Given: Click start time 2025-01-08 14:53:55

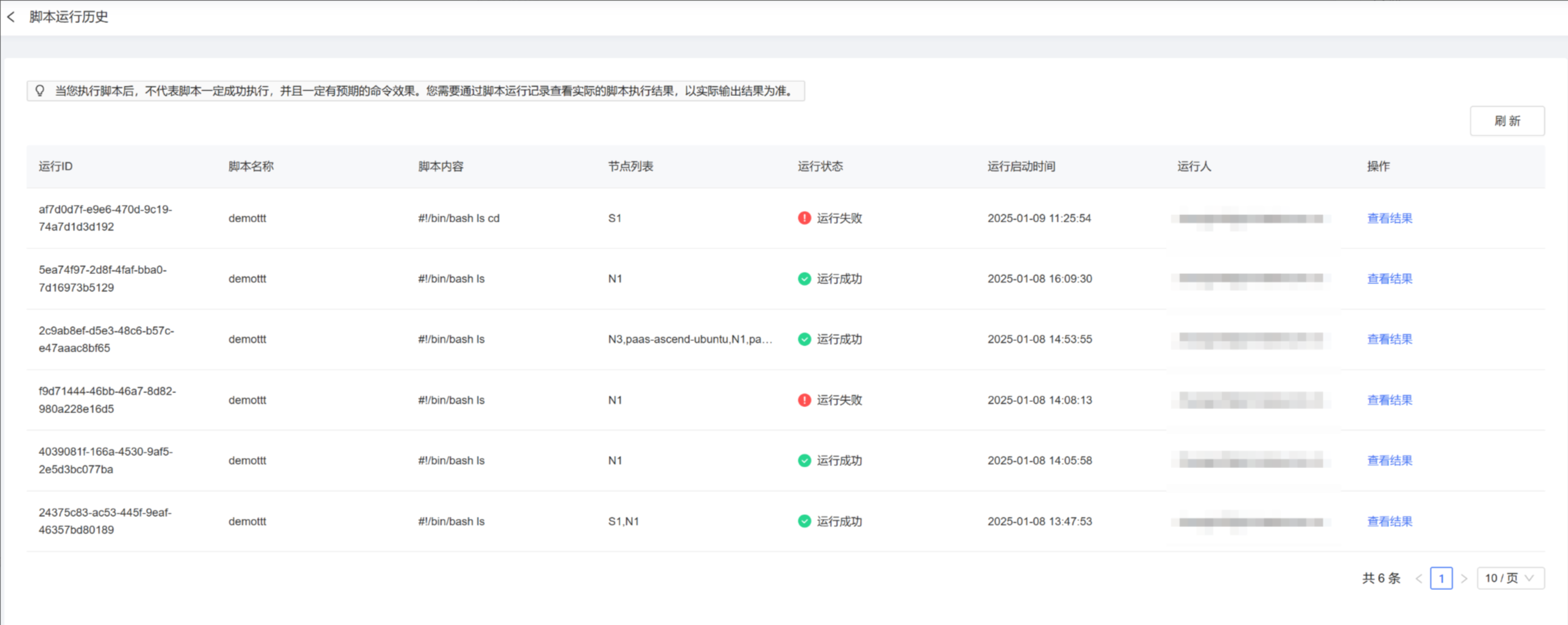Looking at the screenshot, I should click(x=1040, y=339).
